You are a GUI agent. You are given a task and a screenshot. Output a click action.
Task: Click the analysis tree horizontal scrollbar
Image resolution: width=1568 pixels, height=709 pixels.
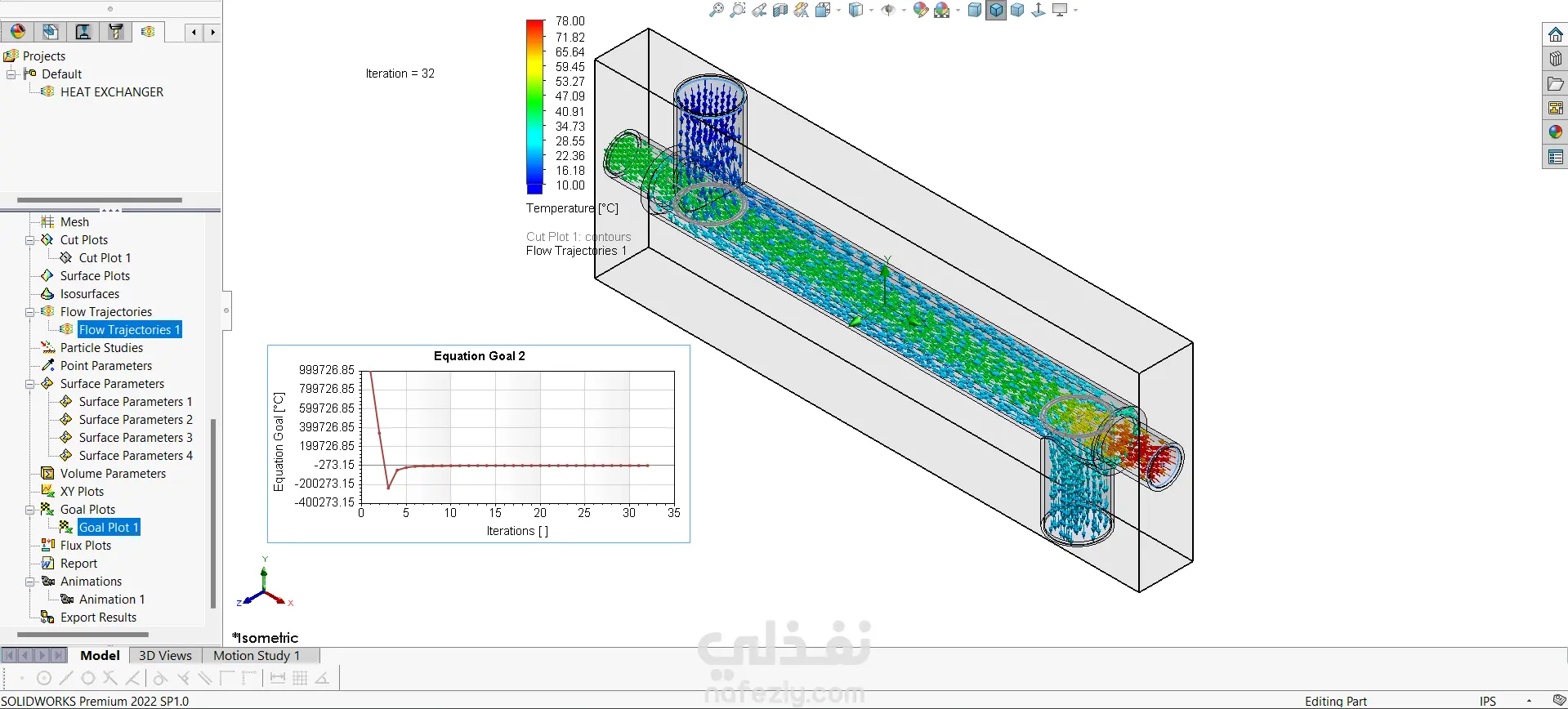click(83, 634)
